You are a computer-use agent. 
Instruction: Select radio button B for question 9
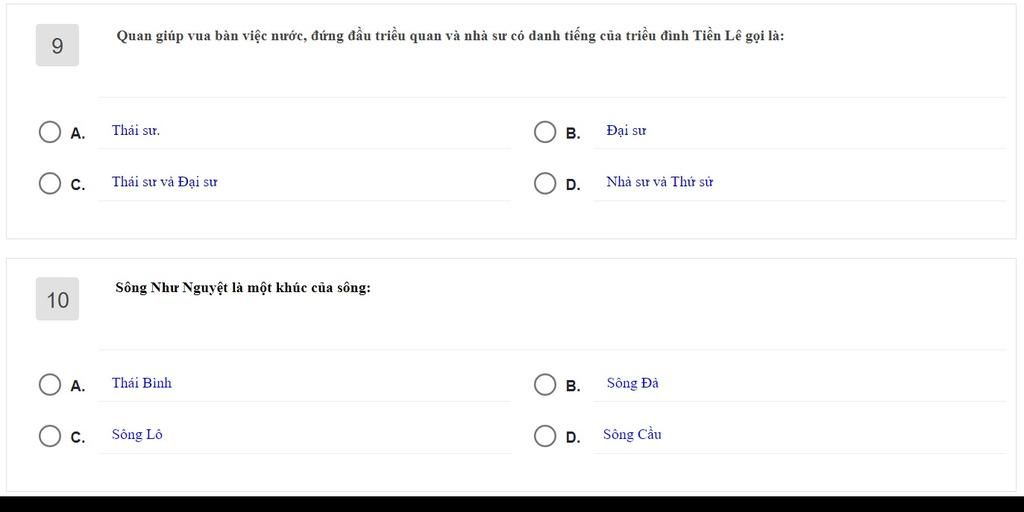(545, 132)
